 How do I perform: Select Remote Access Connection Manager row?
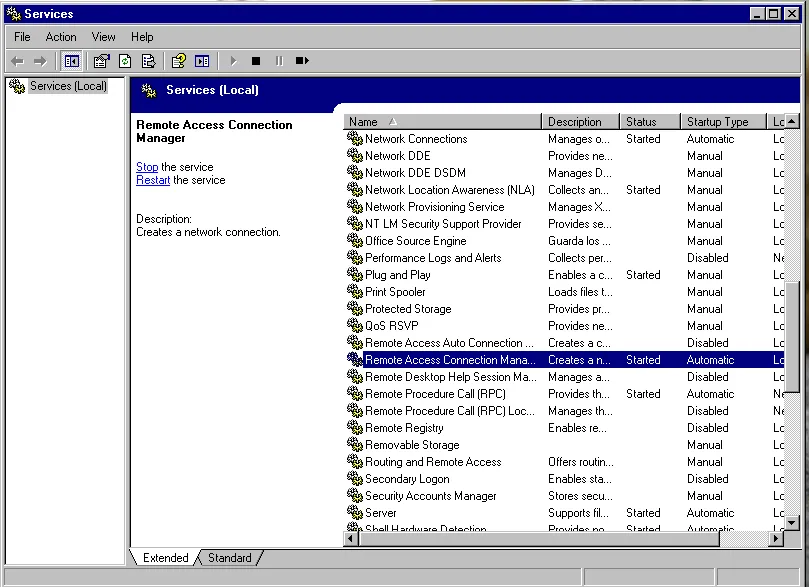[564, 360]
